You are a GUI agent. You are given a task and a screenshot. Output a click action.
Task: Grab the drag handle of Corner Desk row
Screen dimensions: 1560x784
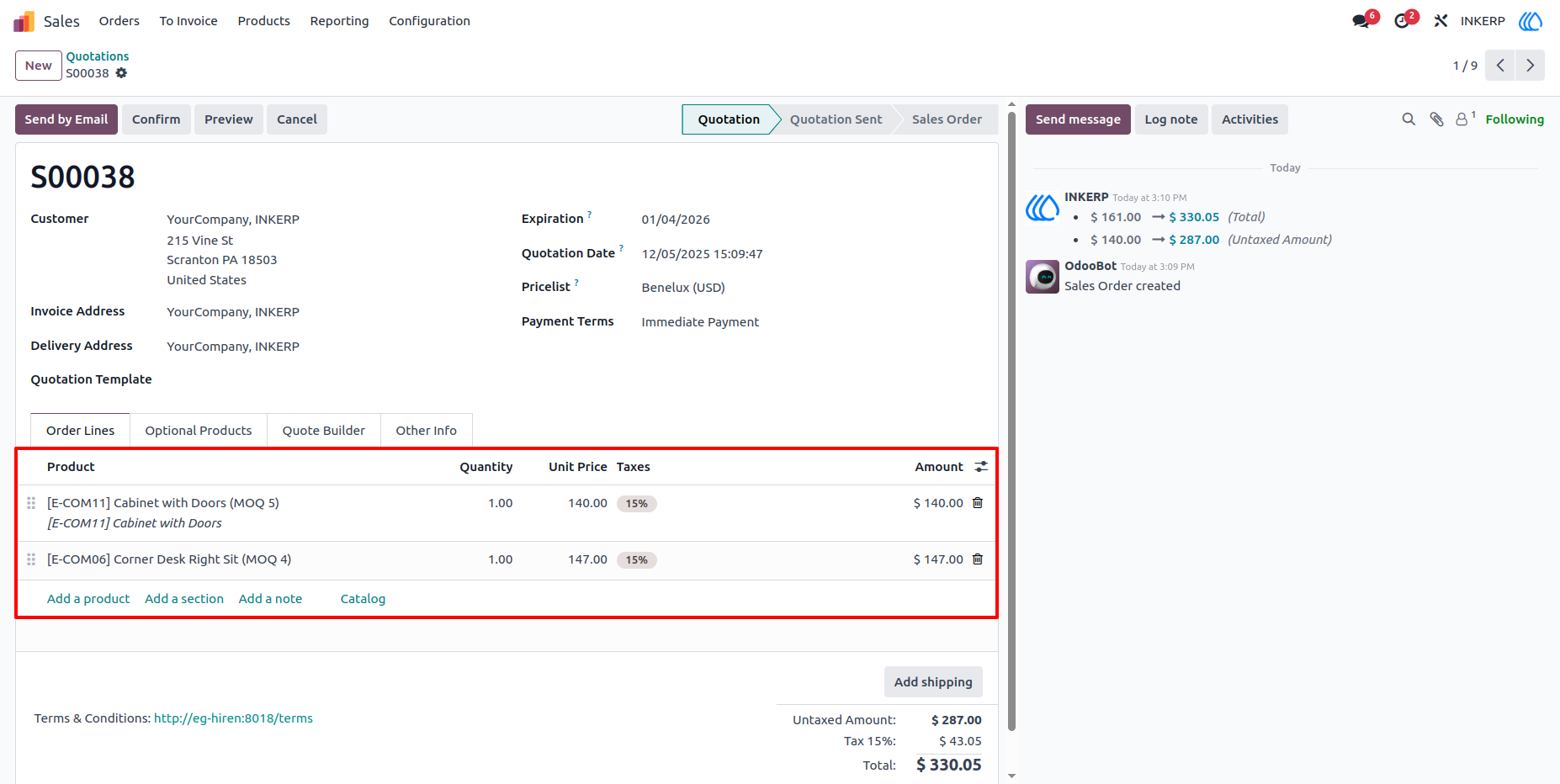click(x=31, y=559)
